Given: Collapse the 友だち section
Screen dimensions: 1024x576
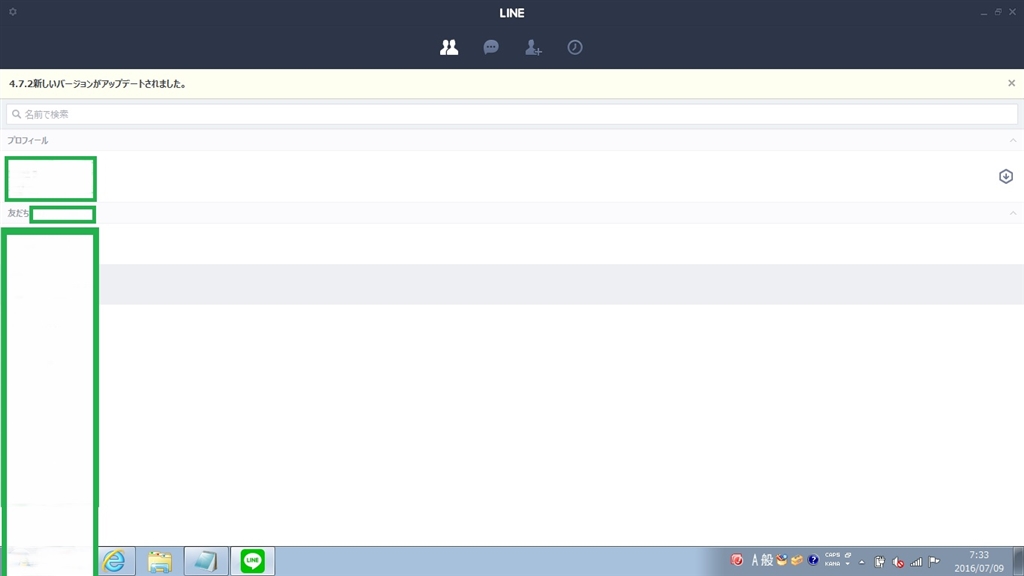Looking at the screenshot, I should pos(1013,214).
